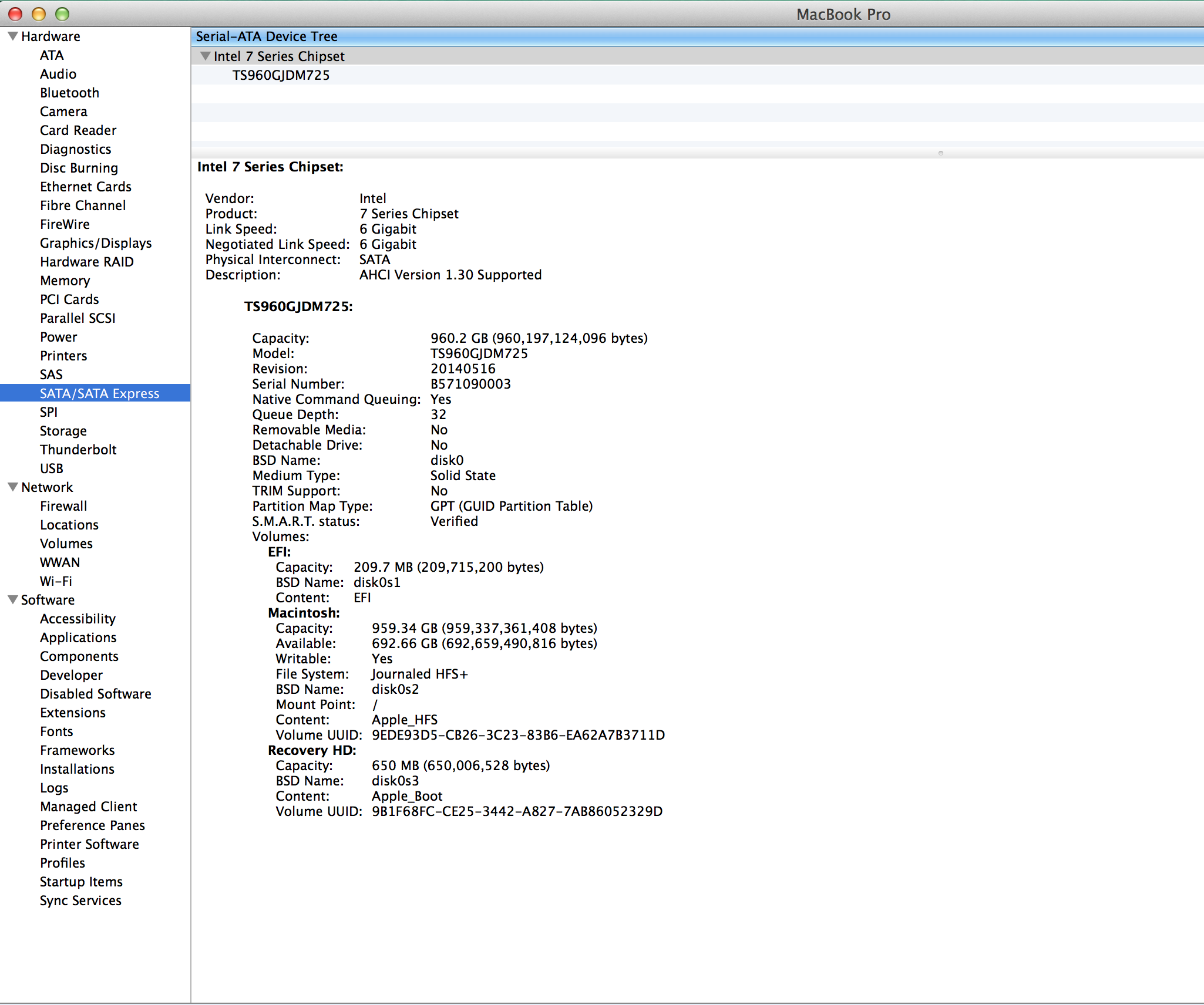Show network Volumes entry
Screen dimensions: 1204x1005
coord(66,544)
